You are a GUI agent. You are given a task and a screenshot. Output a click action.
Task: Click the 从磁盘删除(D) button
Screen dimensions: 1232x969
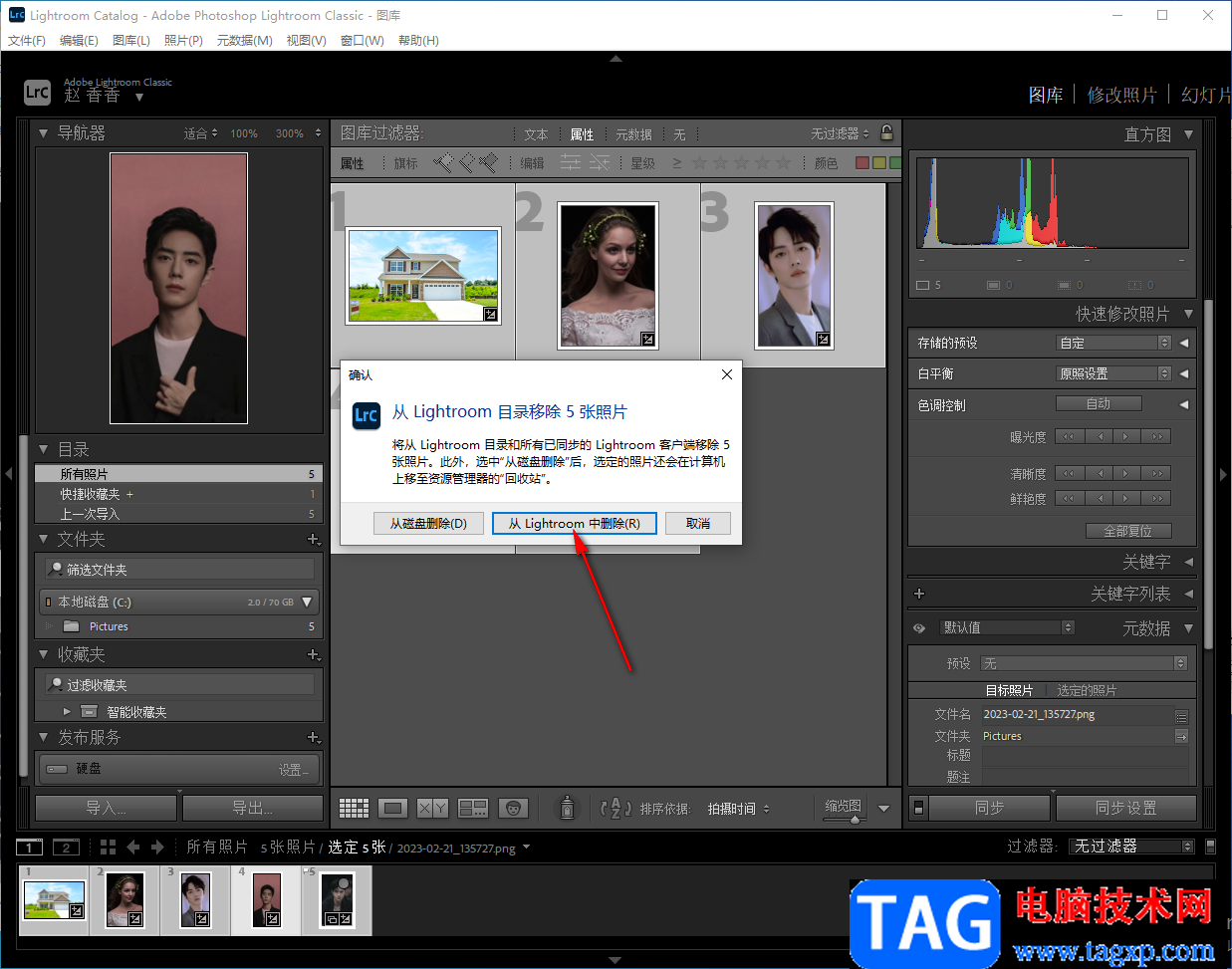[x=428, y=523]
